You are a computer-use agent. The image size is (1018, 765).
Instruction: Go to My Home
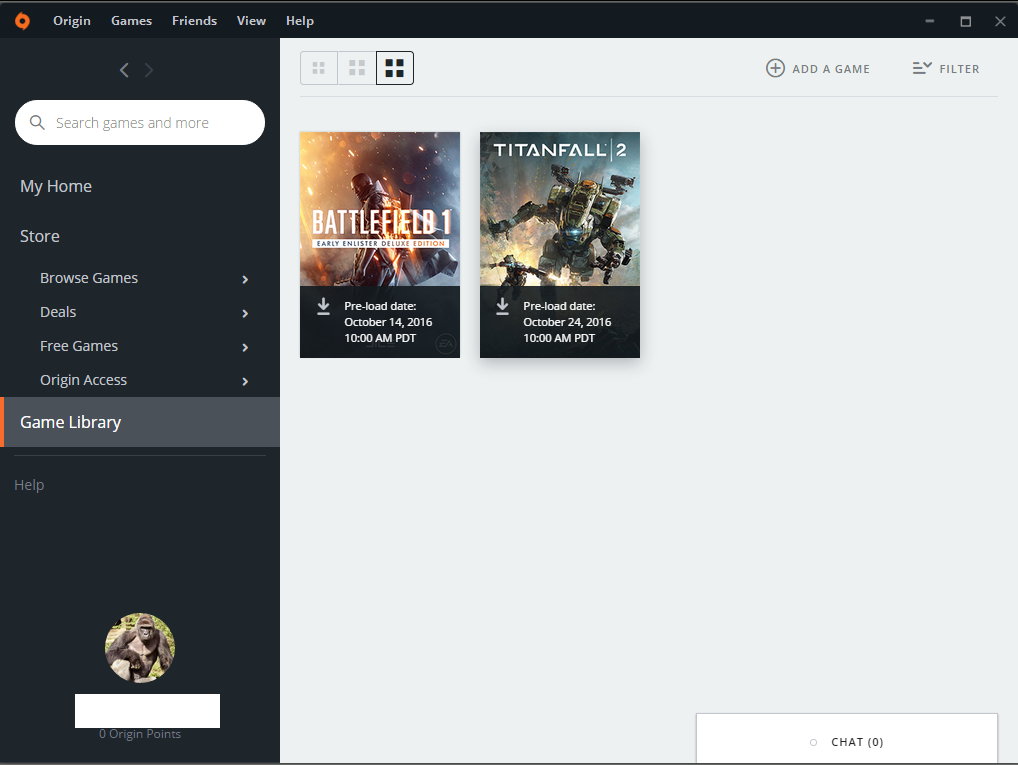tap(56, 186)
